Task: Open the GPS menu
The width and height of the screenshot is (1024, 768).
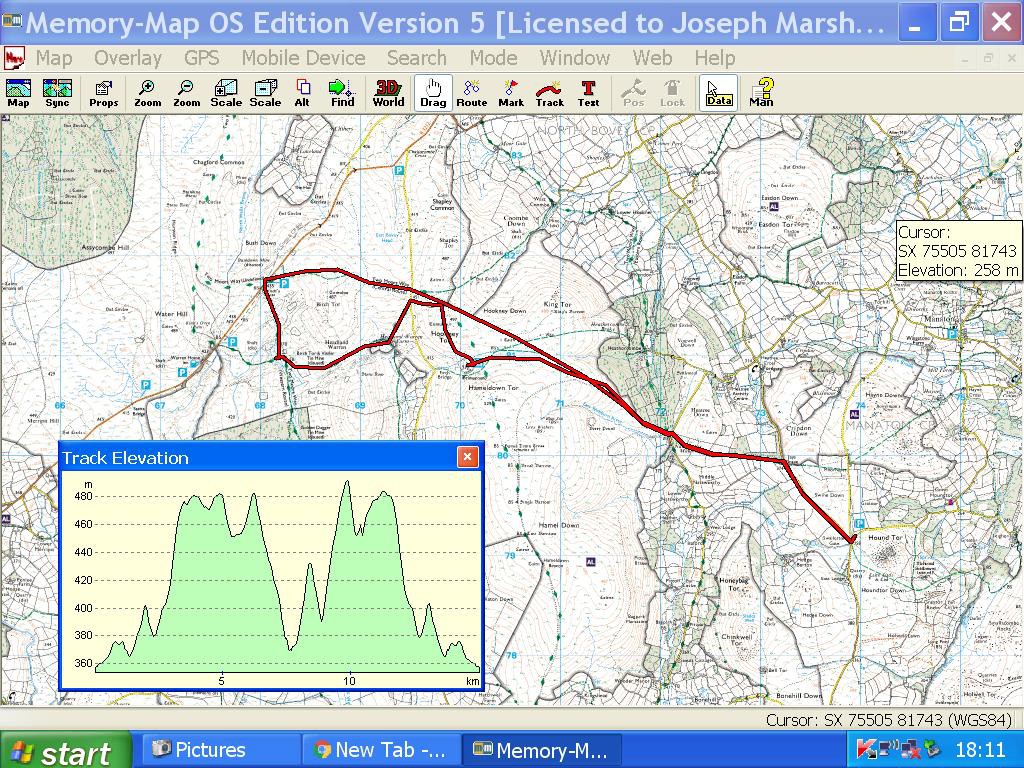Action: (x=201, y=58)
